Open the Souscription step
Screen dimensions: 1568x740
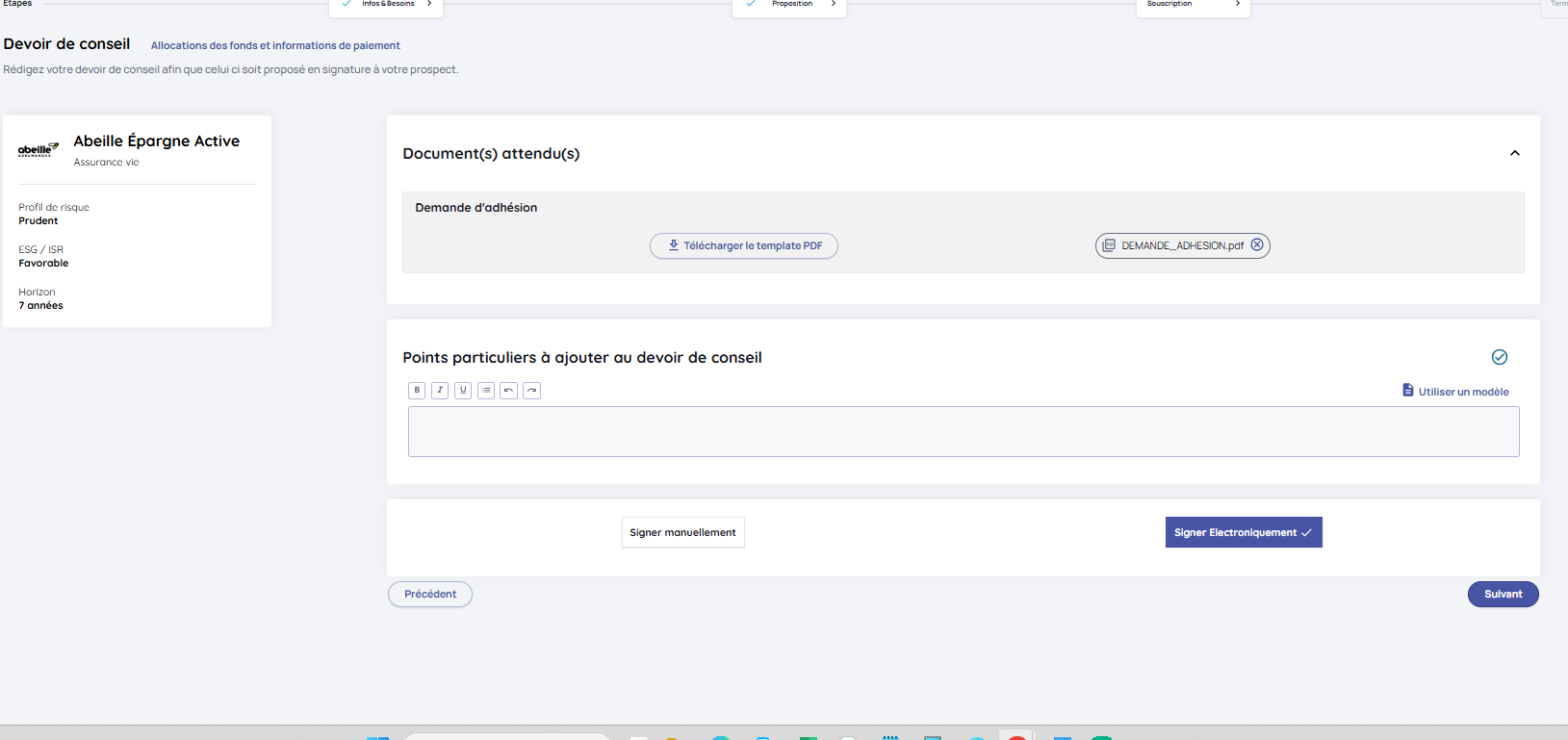tap(1193, 5)
